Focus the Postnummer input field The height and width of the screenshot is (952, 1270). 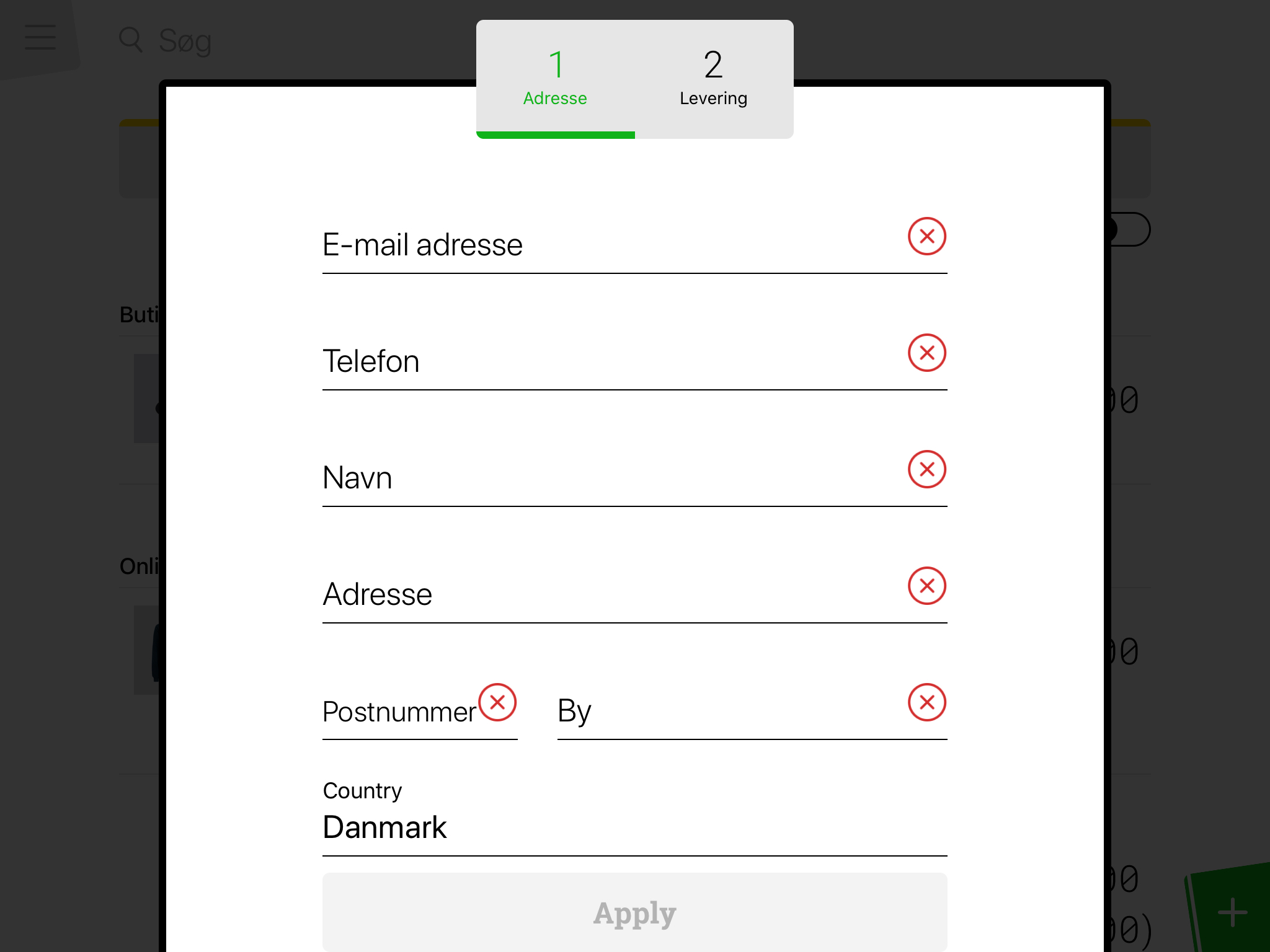[397, 712]
